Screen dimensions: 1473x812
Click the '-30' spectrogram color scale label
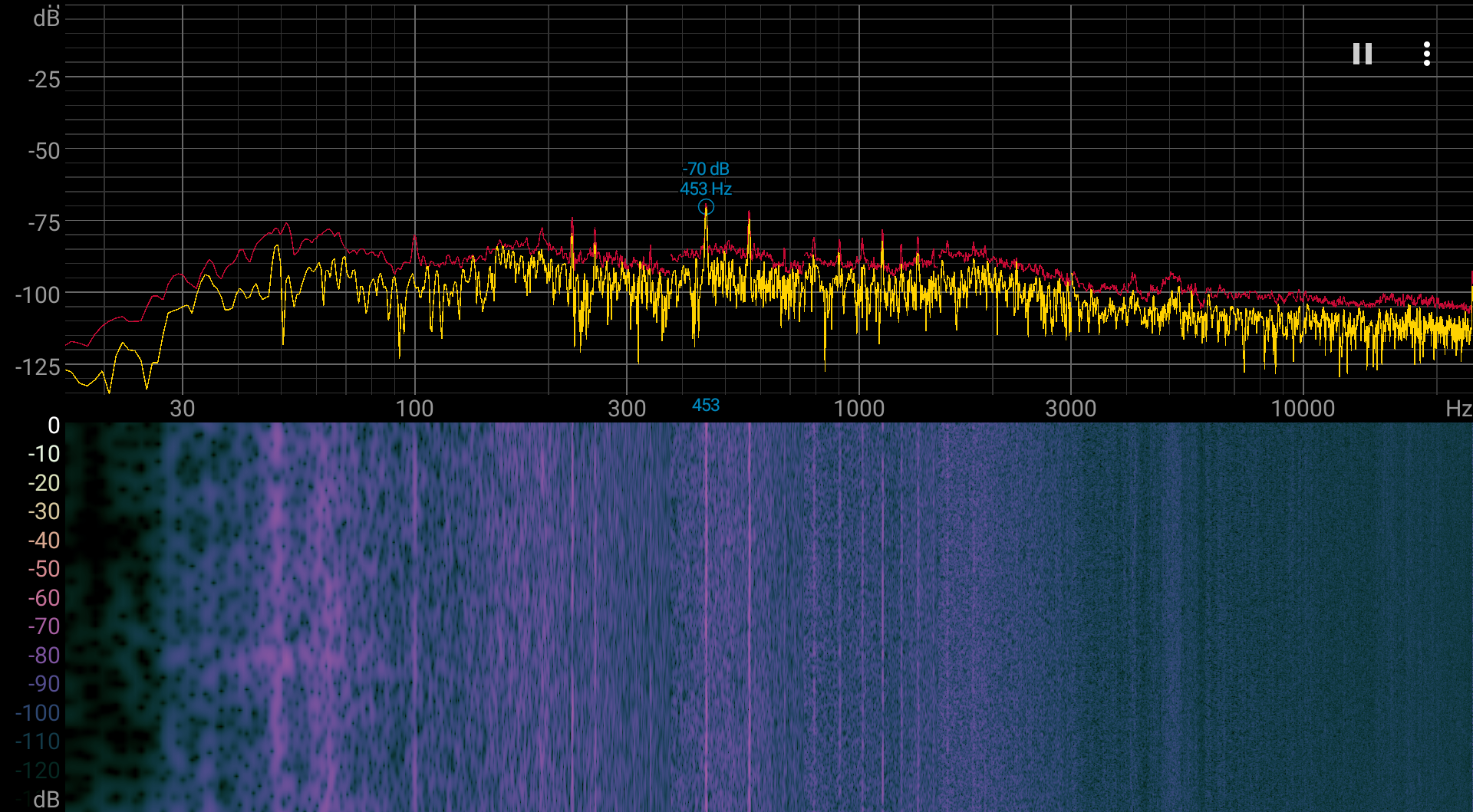click(44, 511)
